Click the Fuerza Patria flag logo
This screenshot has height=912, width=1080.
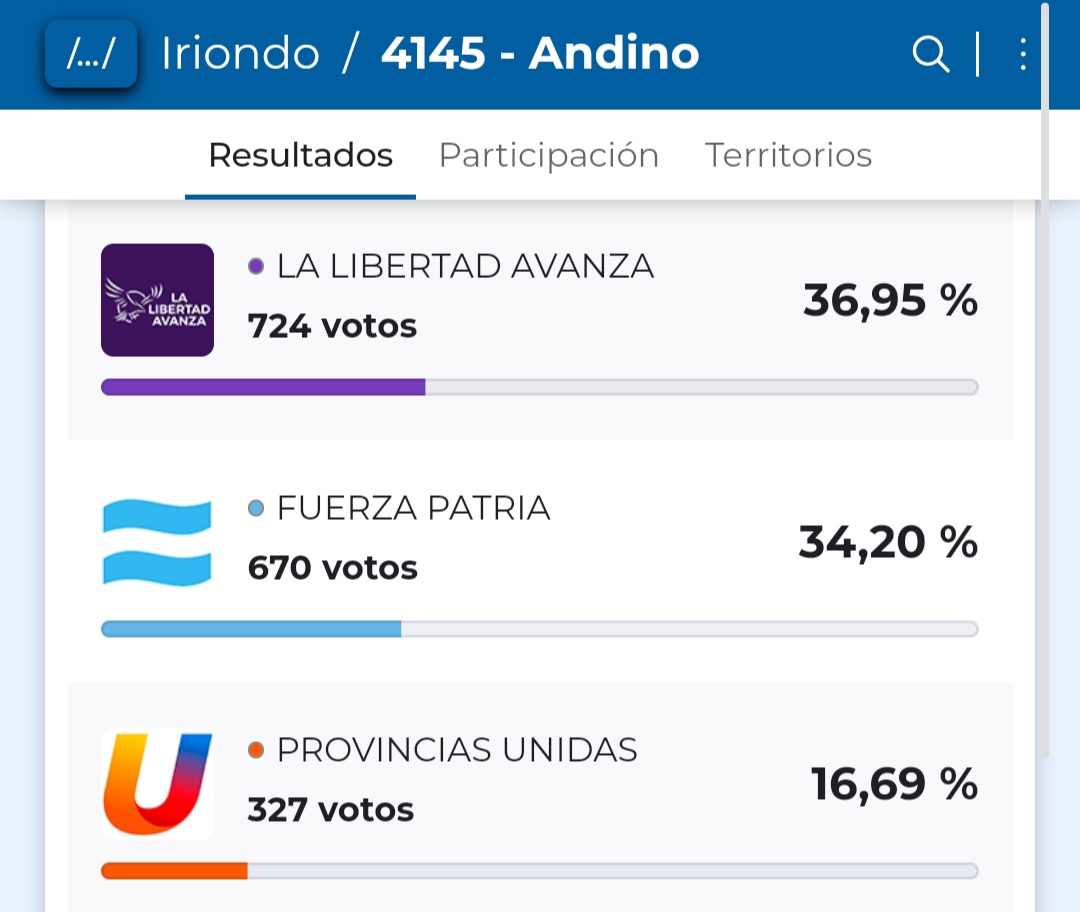tap(157, 542)
